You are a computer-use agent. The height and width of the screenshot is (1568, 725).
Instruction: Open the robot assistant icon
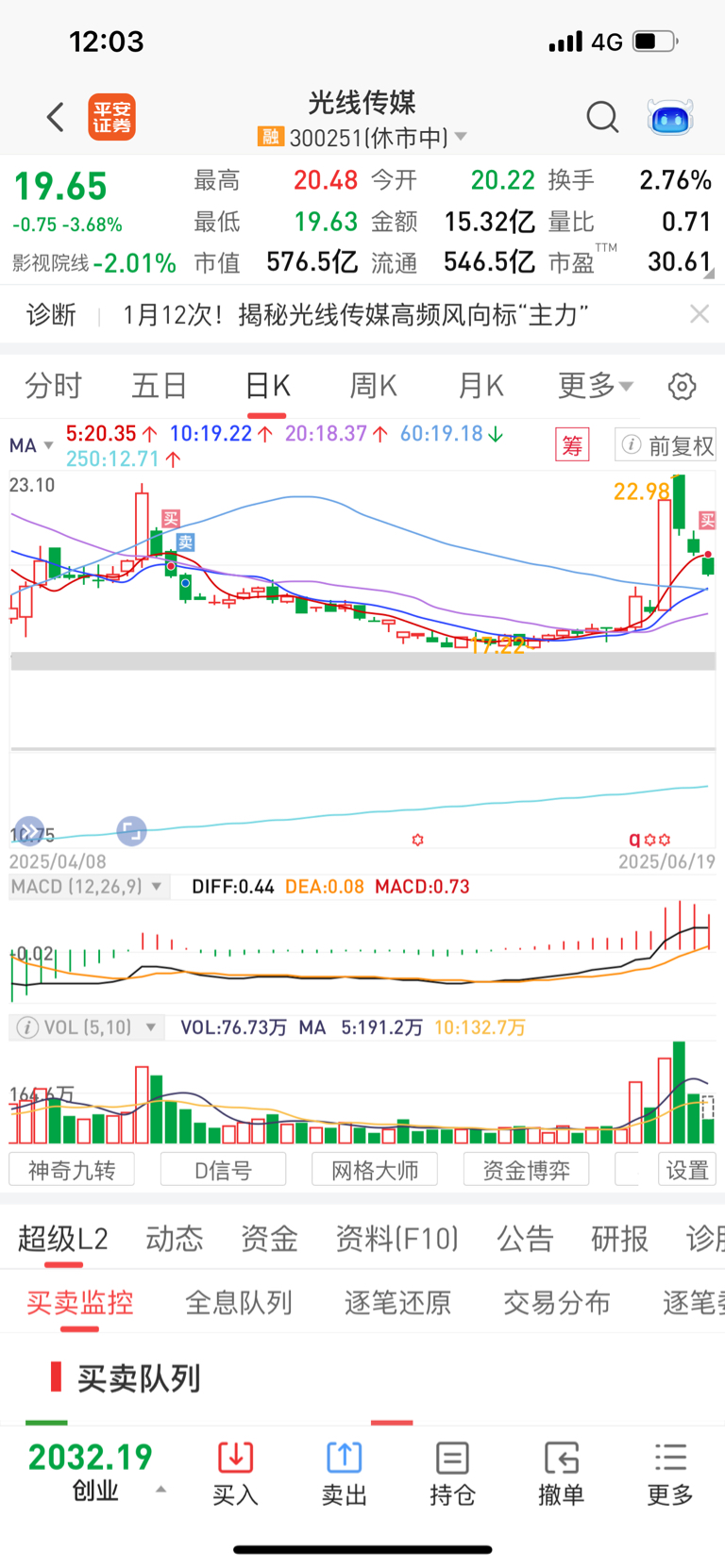[x=670, y=118]
